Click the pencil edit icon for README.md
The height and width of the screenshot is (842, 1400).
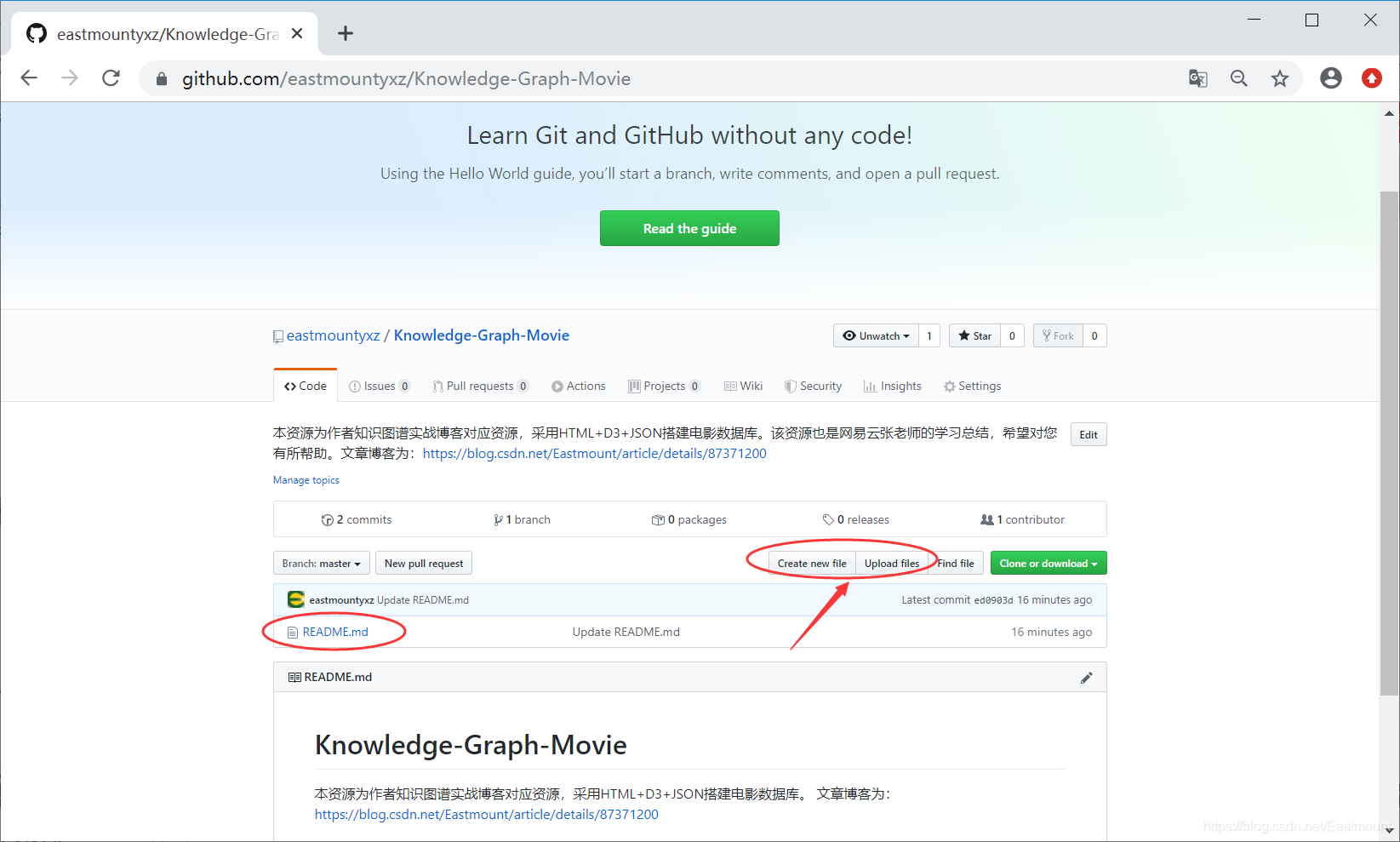(x=1086, y=678)
